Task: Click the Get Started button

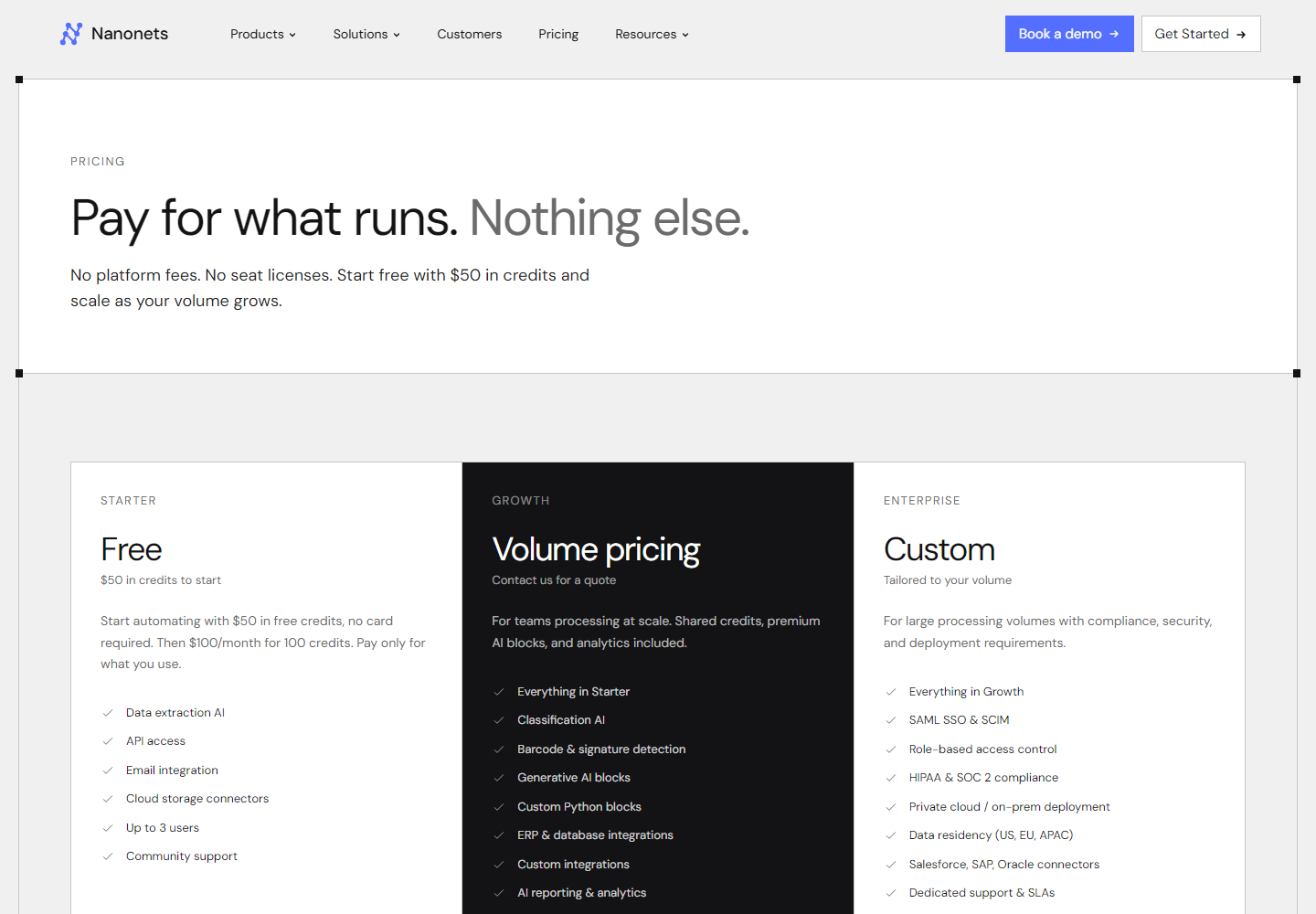Action: [x=1201, y=34]
